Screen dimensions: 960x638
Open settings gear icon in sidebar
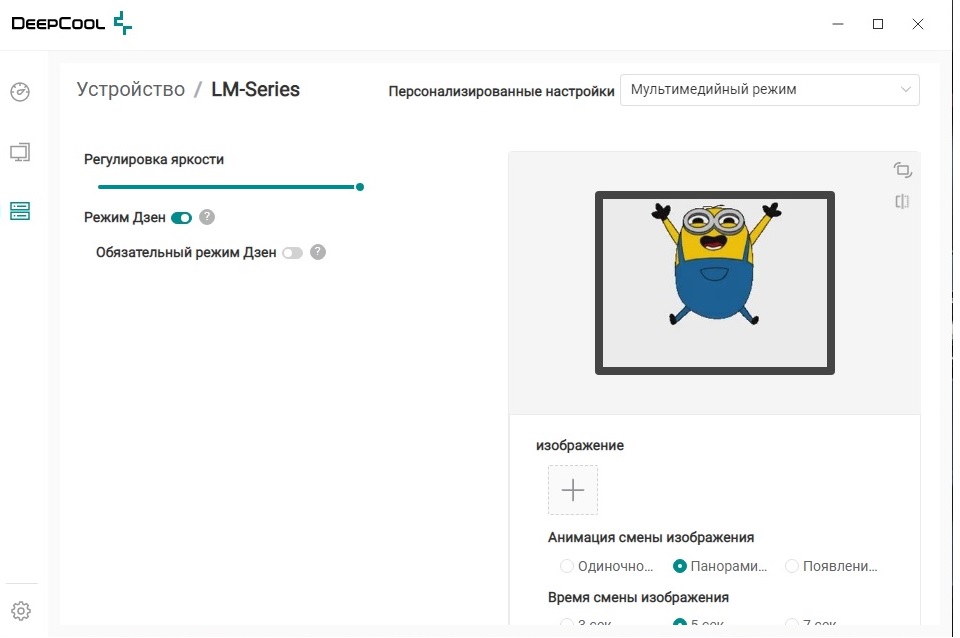point(21,610)
